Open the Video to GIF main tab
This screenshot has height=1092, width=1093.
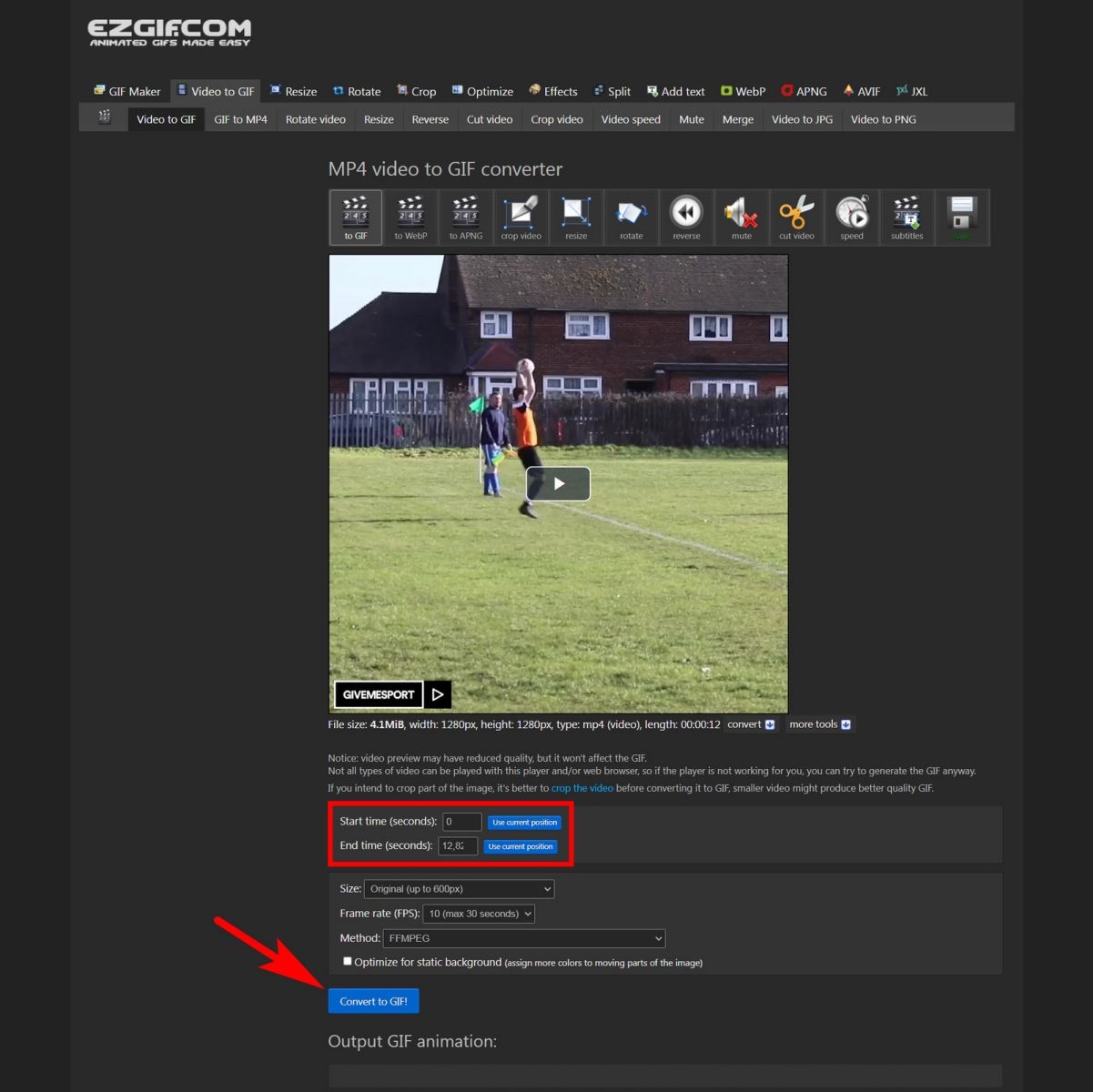click(x=215, y=91)
